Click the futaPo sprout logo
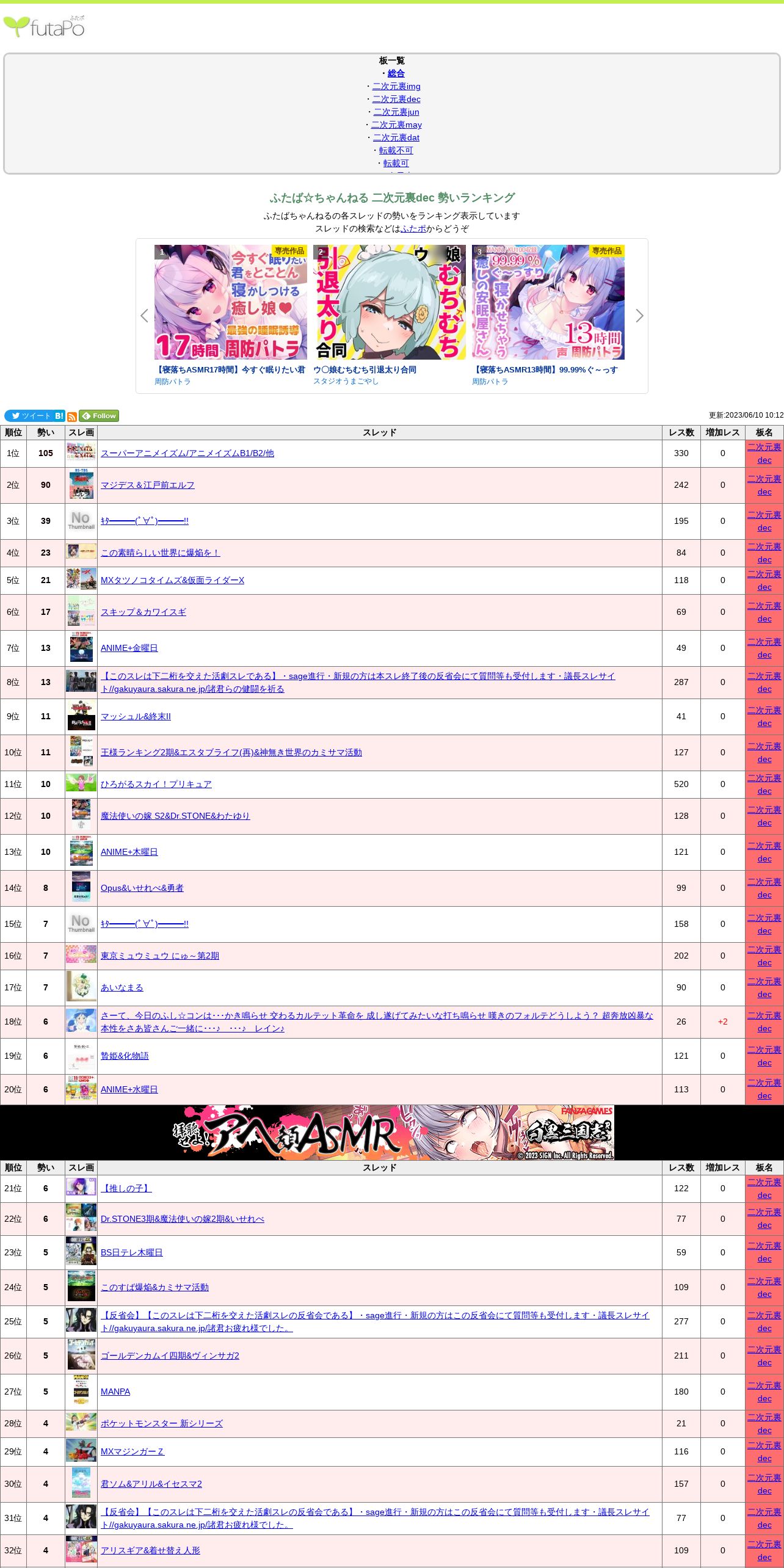Screen dimensions: 784x1568 (44, 26)
